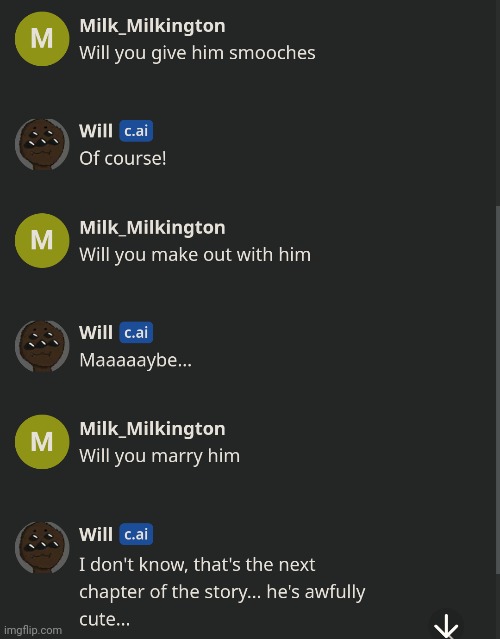Viewport: 500px width, 639px height.
Task: Open Milk_Milkington username above make out message
Action: pos(152,227)
